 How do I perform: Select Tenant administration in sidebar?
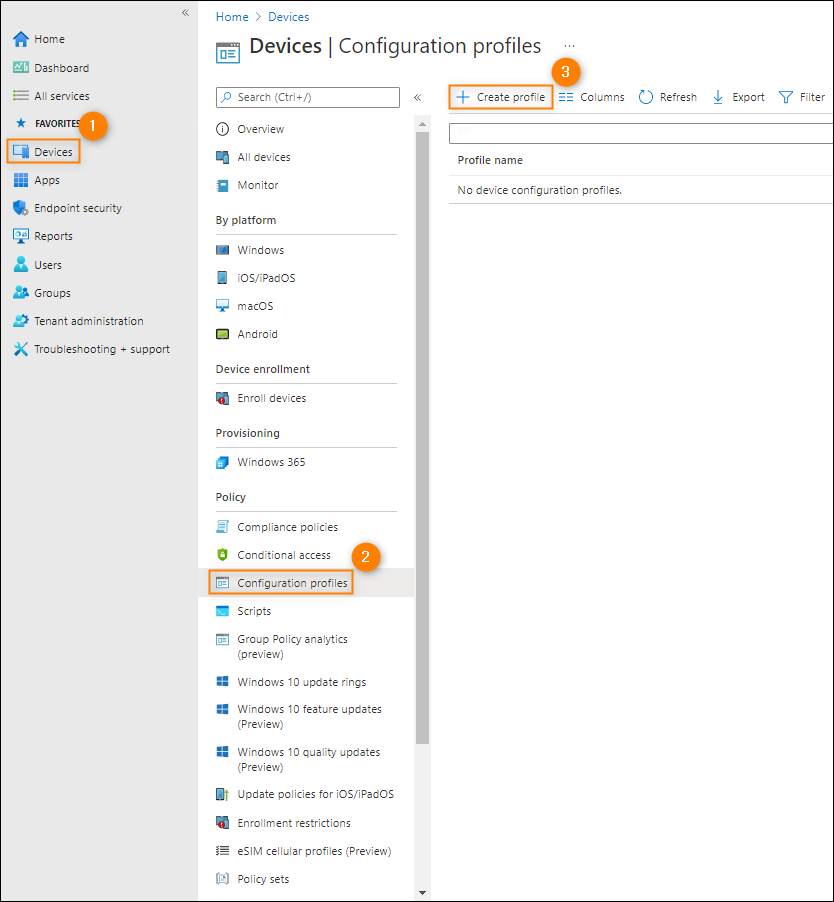click(x=89, y=321)
